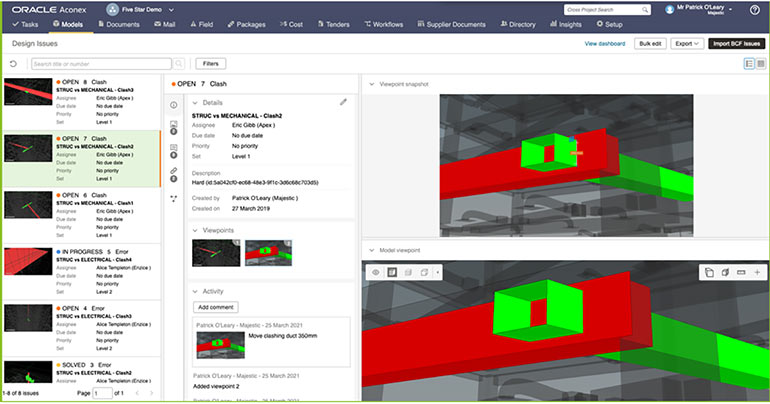
Task: Open the Models menu
Action: tap(68, 24)
